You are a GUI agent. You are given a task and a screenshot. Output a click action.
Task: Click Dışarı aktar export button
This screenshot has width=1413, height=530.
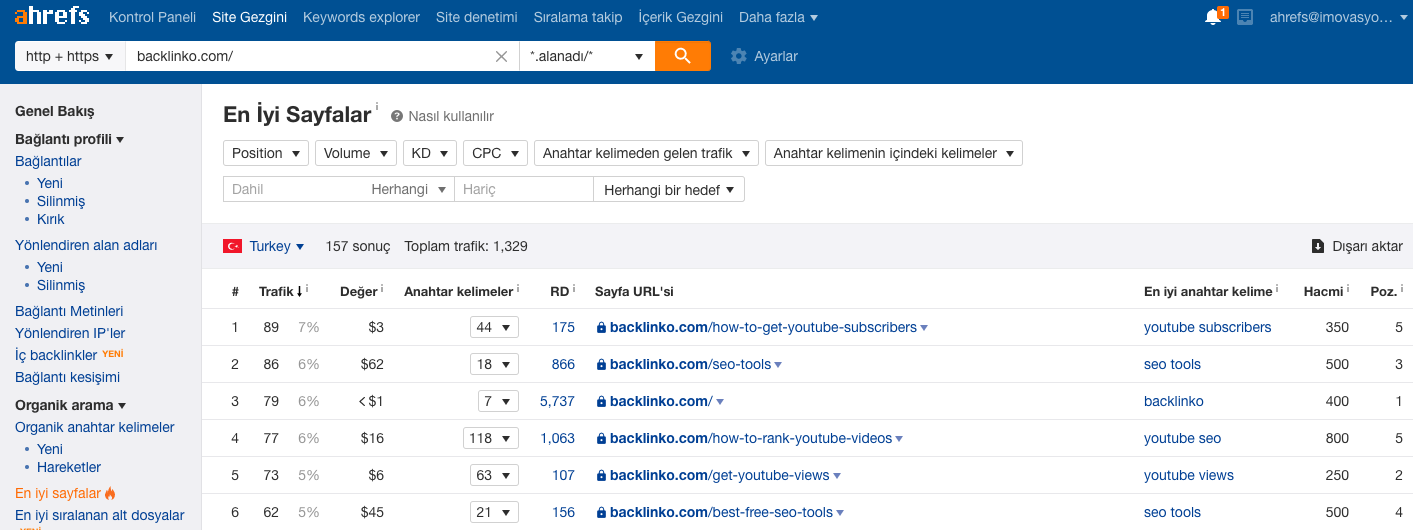[x=1357, y=246]
